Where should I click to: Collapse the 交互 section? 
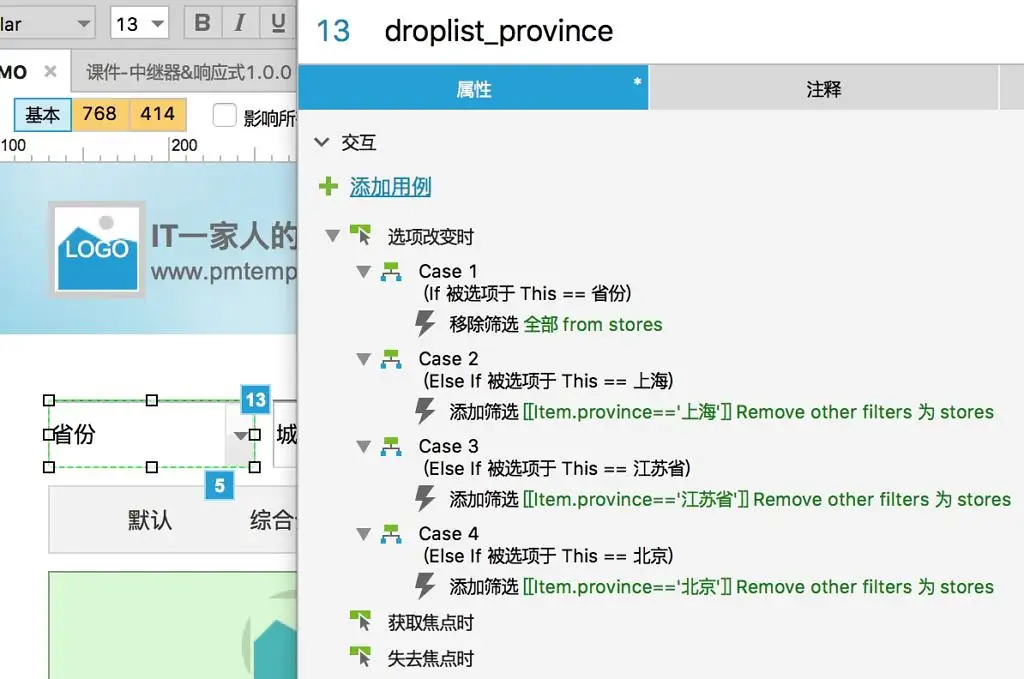[x=322, y=143]
